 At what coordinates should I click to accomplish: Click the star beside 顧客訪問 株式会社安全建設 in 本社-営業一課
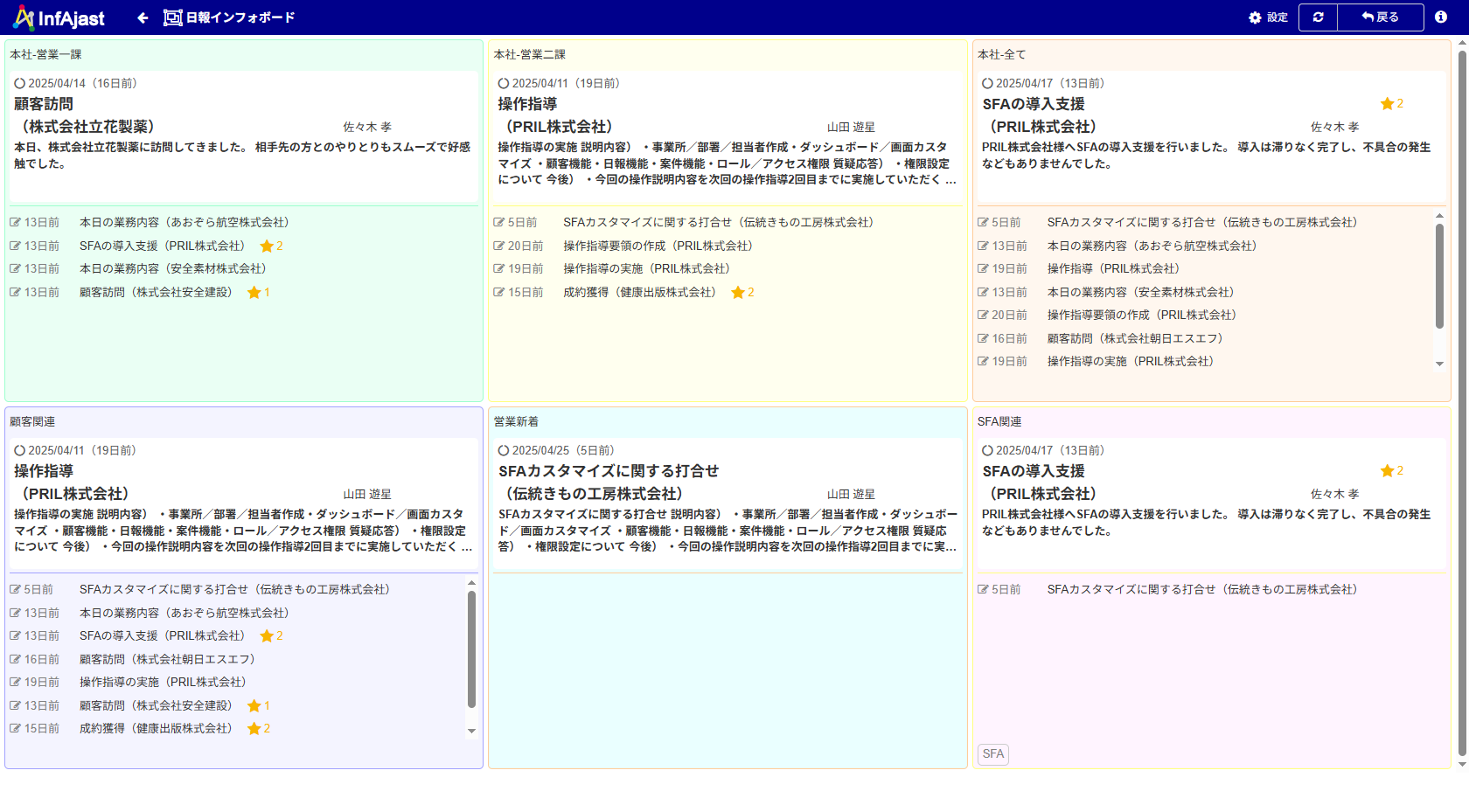click(x=254, y=293)
